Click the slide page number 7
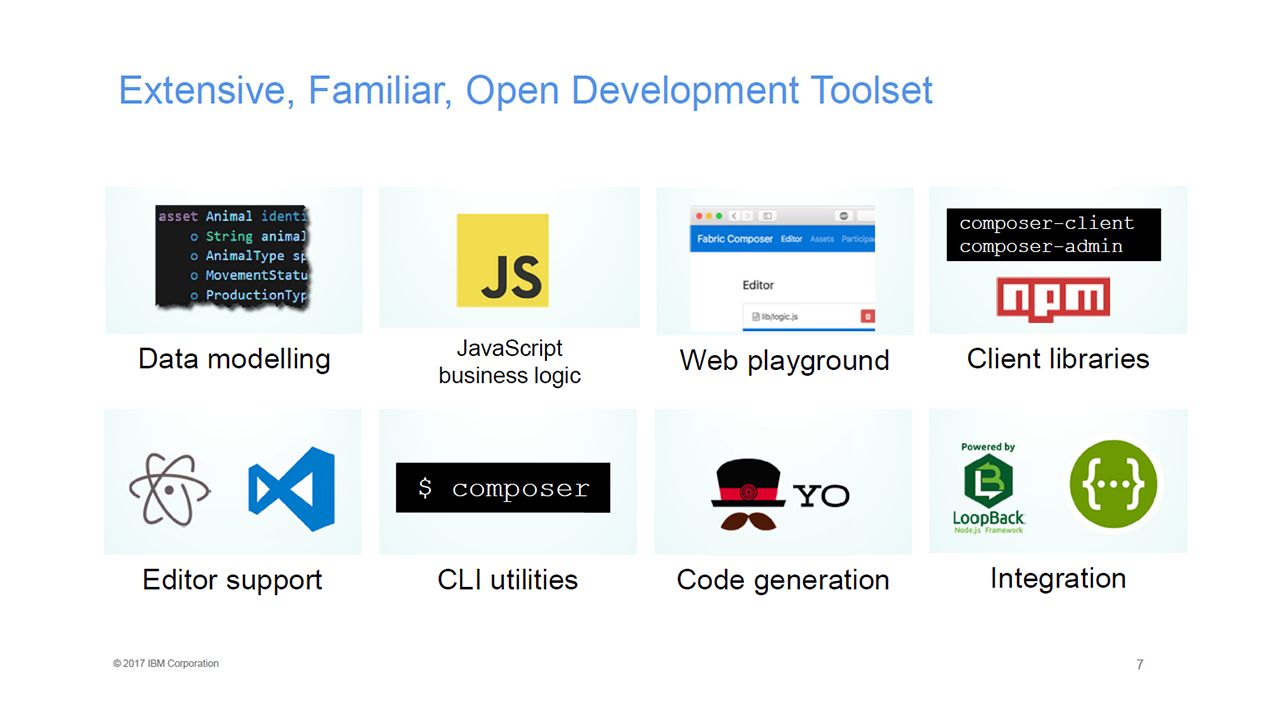This screenshot has height=720, width=1280. [1140, 664]
